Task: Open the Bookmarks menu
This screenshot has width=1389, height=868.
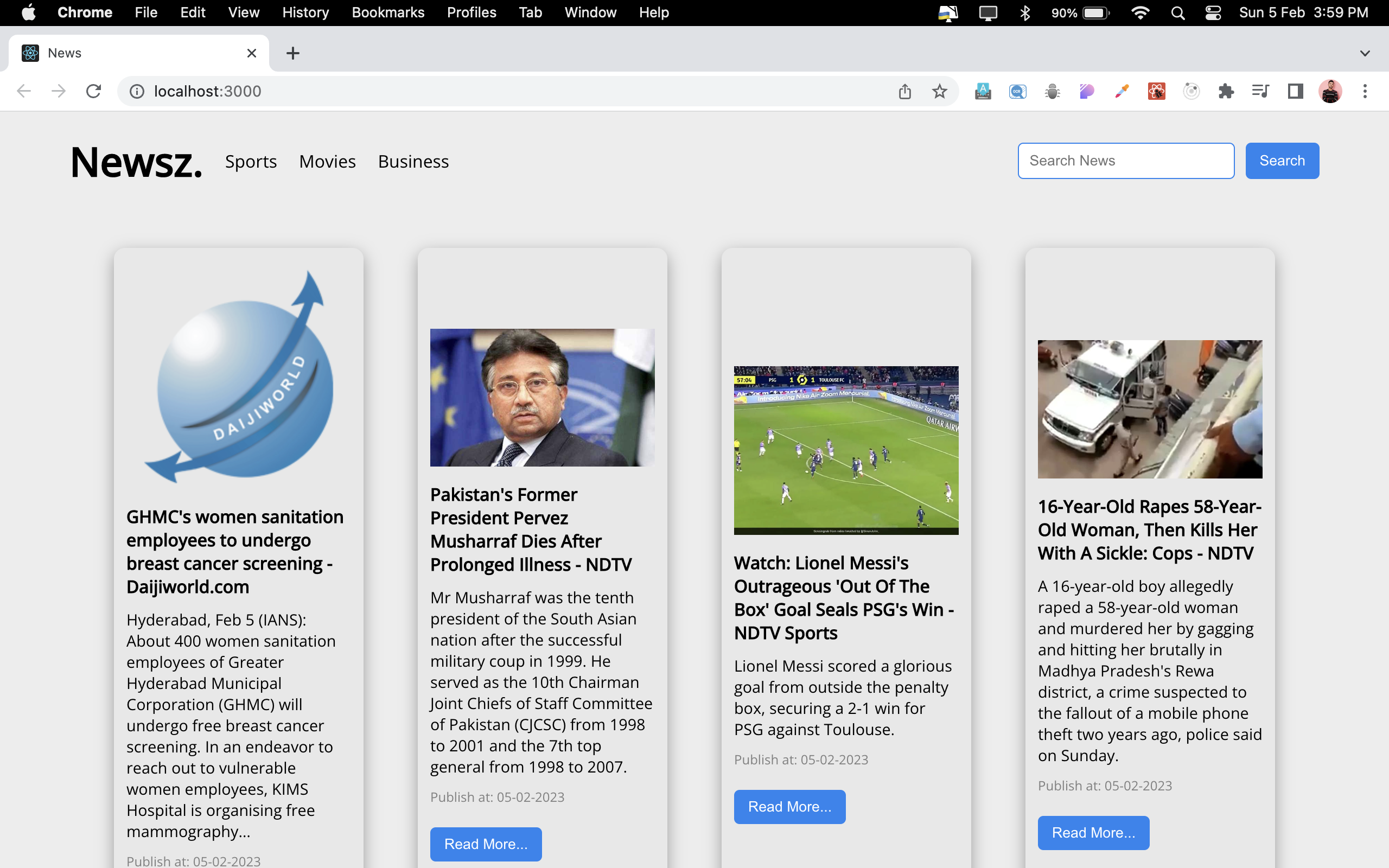Action: click(388, 12)
